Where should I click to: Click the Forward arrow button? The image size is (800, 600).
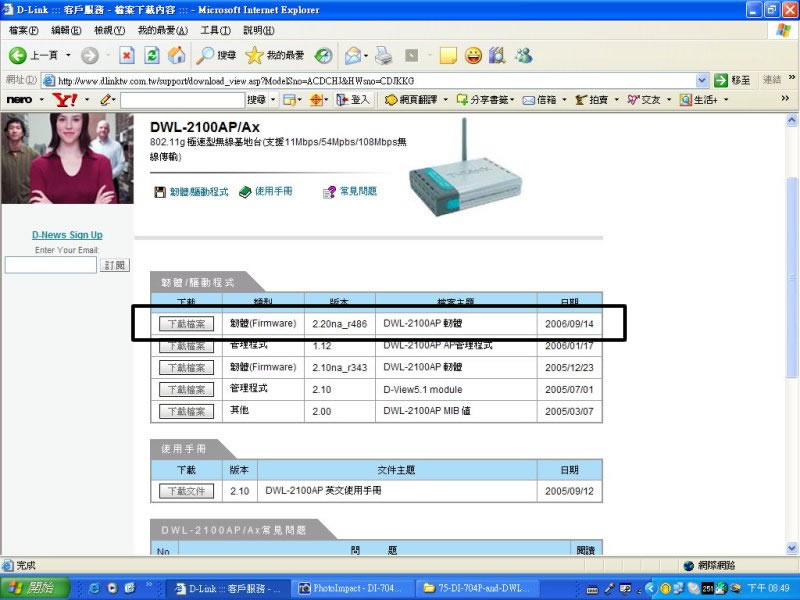(x=90, y=55)
